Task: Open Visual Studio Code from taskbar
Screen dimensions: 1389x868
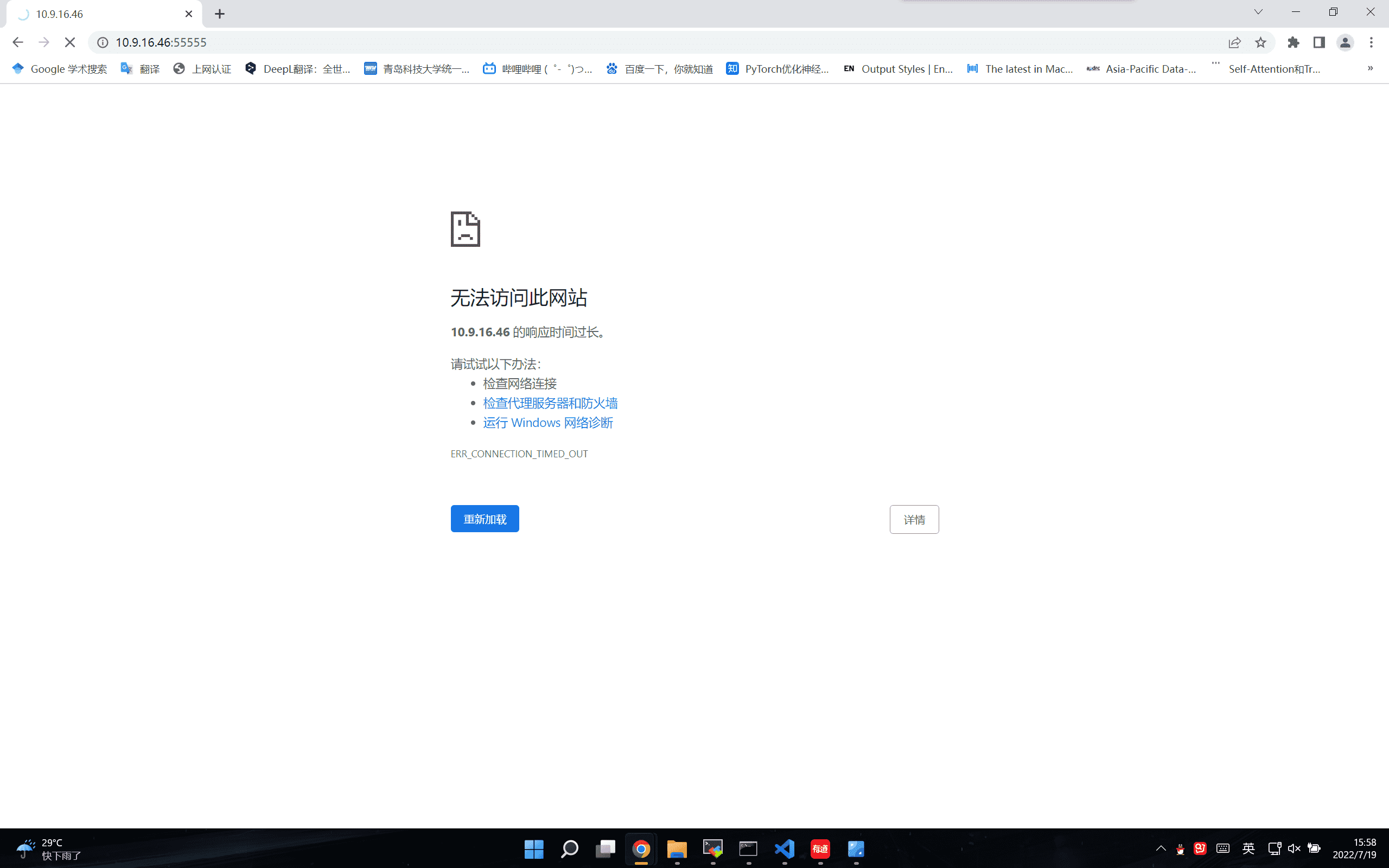Action: point(785,849)
